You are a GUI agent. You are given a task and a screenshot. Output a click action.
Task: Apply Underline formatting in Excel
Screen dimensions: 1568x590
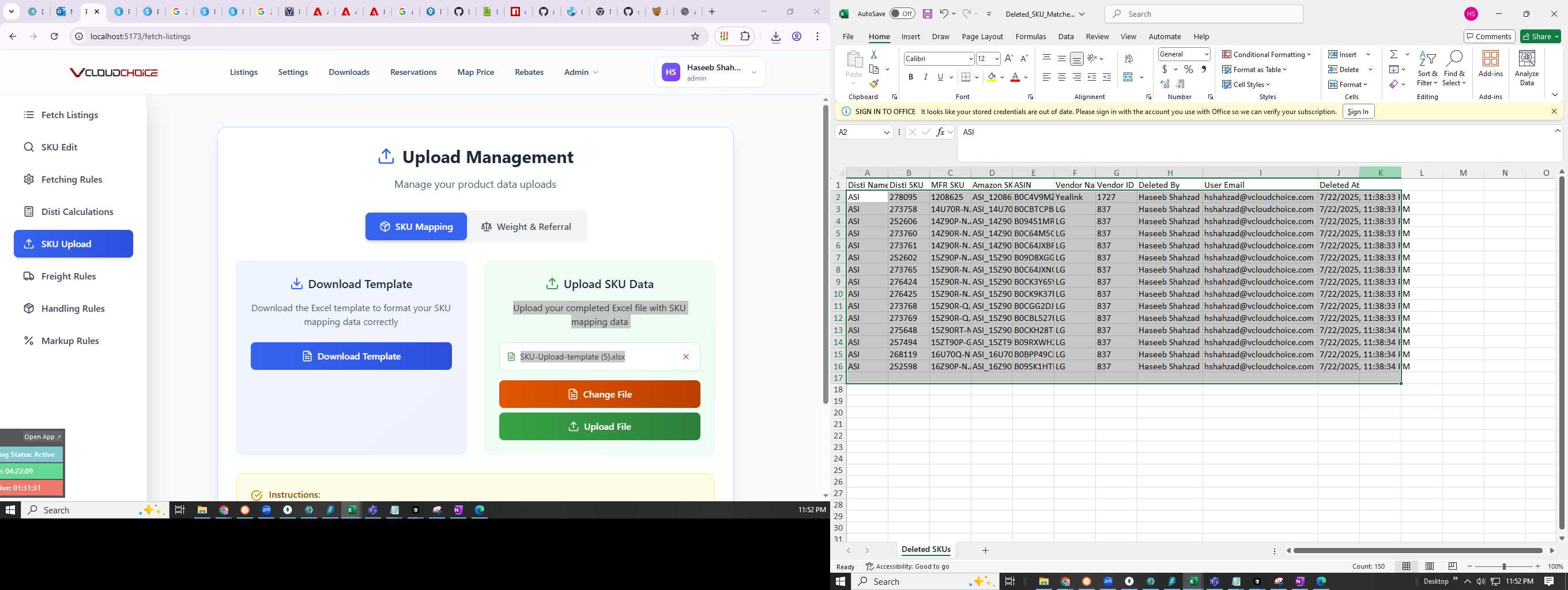click(x=940, y=77)
